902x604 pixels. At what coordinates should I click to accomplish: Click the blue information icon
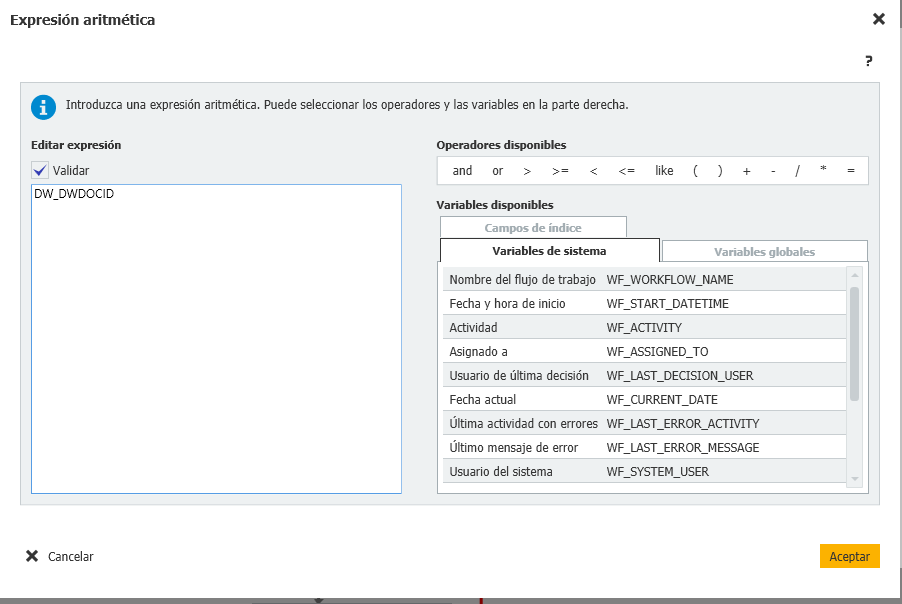pyautogui.click(x=43, y=106)
